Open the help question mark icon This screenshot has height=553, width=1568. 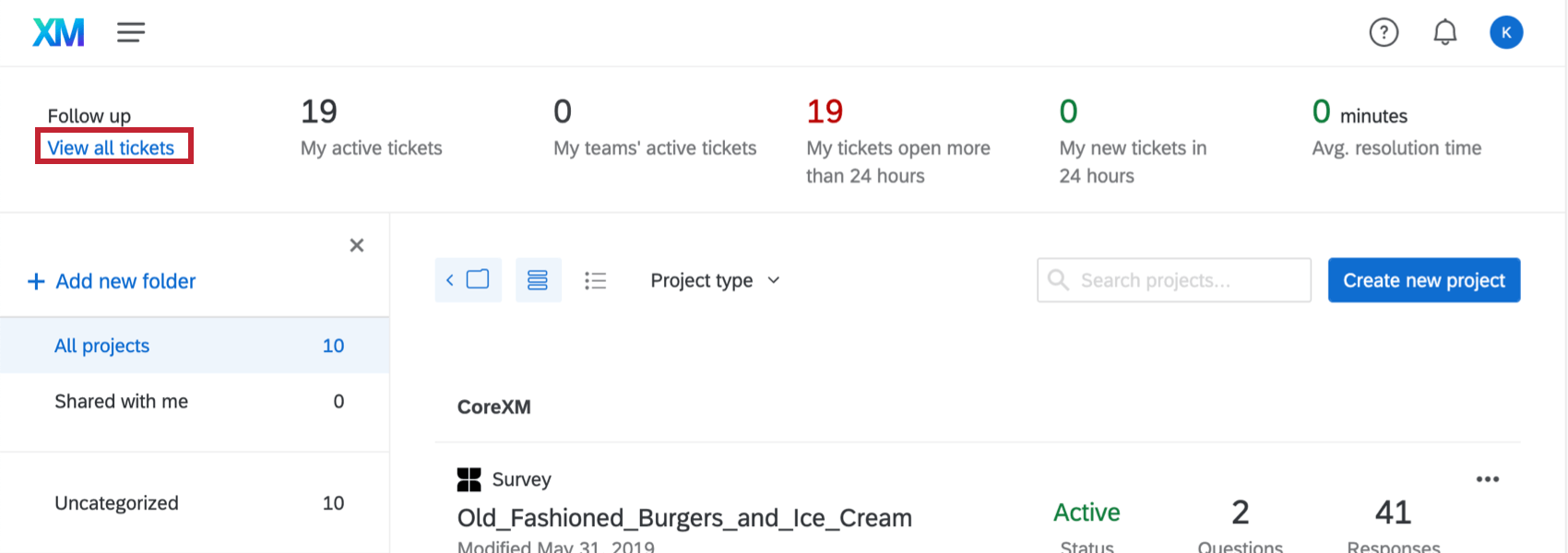click(1384, 33)
